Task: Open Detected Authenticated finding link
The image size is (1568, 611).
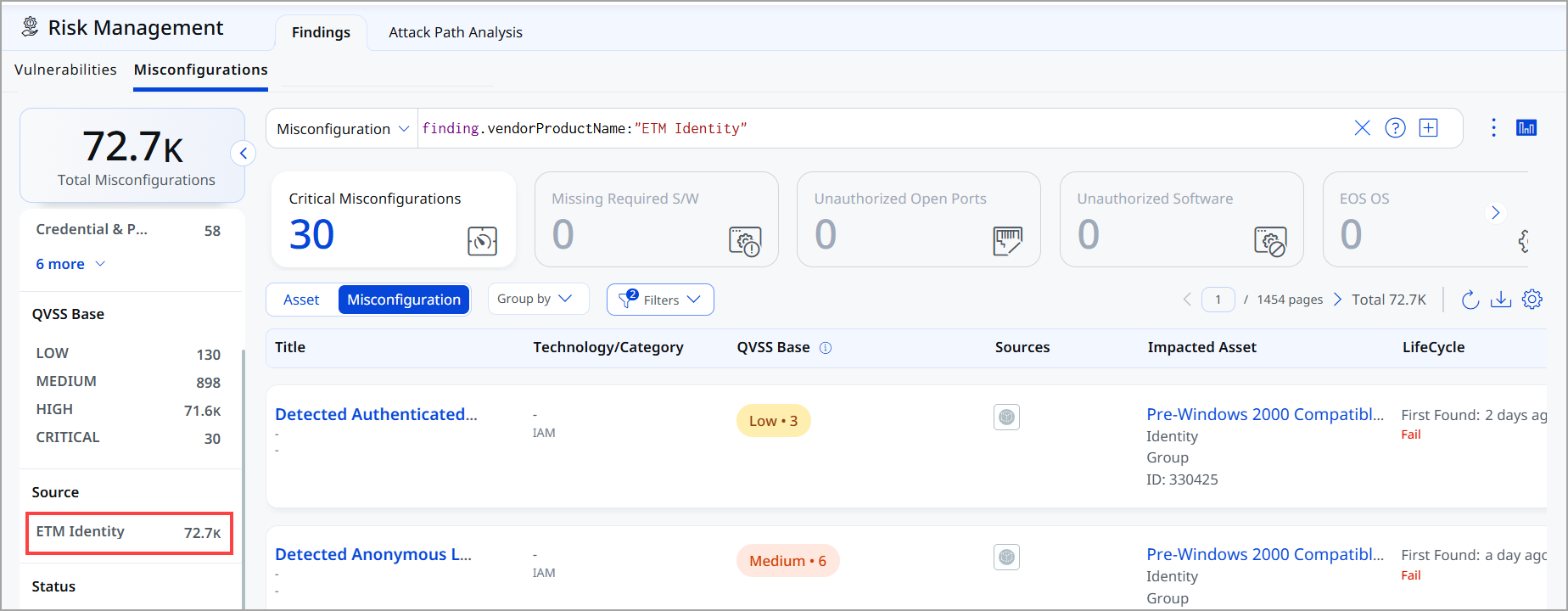Action: click(x=376, y=414)
